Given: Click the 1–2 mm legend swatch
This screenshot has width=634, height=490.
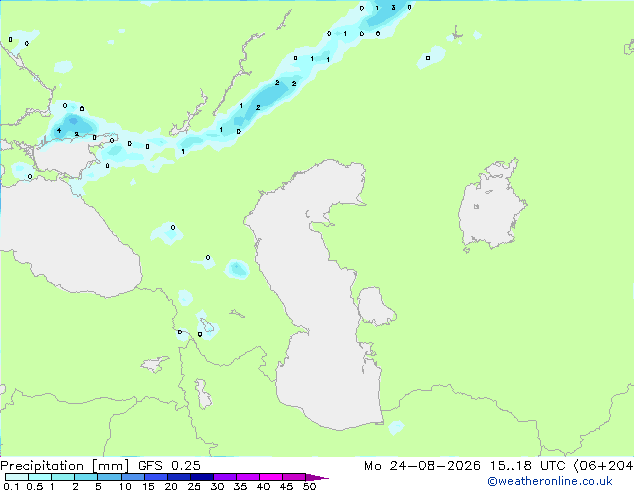Looking at the screenshot, I should tap(63, 477).
